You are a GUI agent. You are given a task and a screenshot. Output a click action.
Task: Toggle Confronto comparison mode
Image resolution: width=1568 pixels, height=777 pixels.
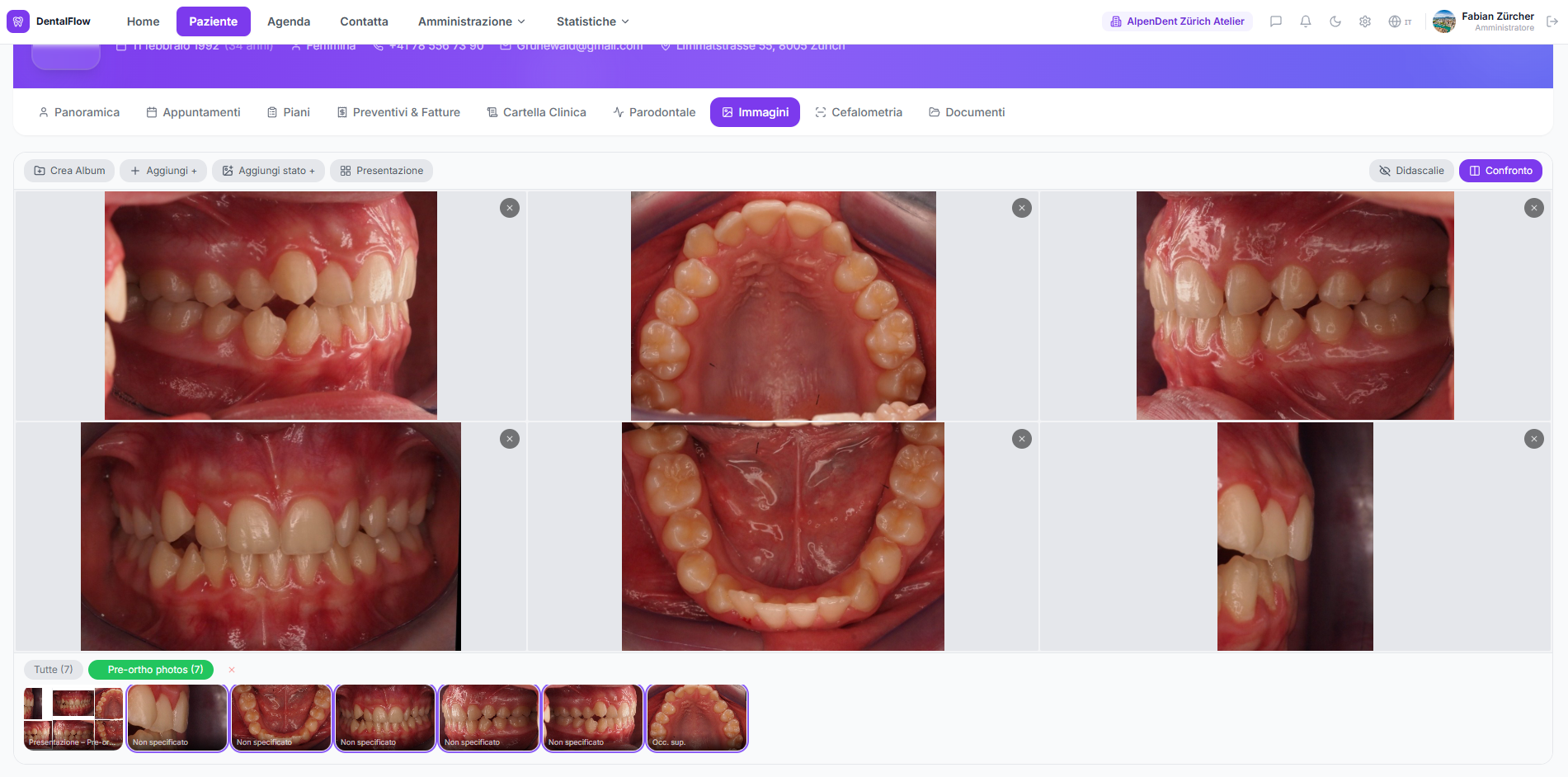pyautogui.click(x=1500, y=171)
